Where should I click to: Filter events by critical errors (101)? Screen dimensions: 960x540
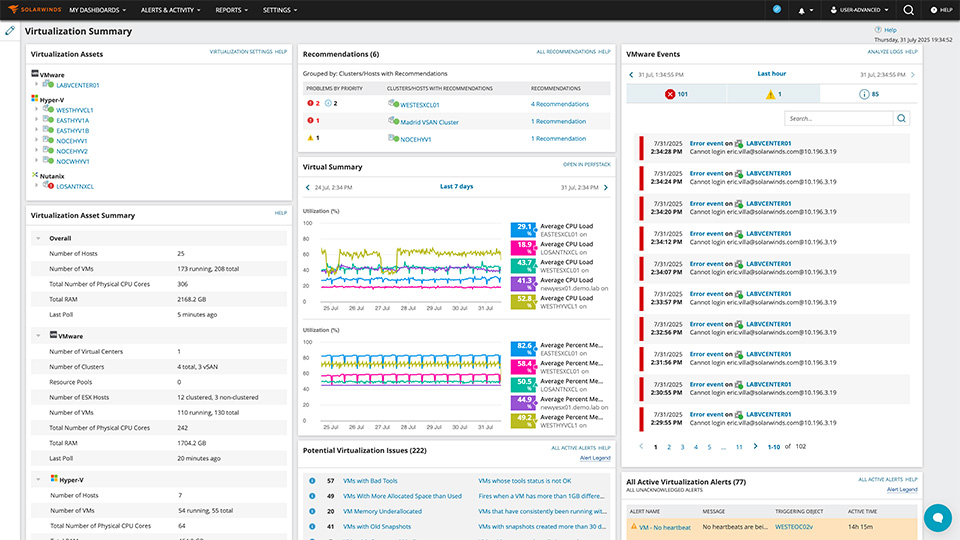tap(675, 94)
